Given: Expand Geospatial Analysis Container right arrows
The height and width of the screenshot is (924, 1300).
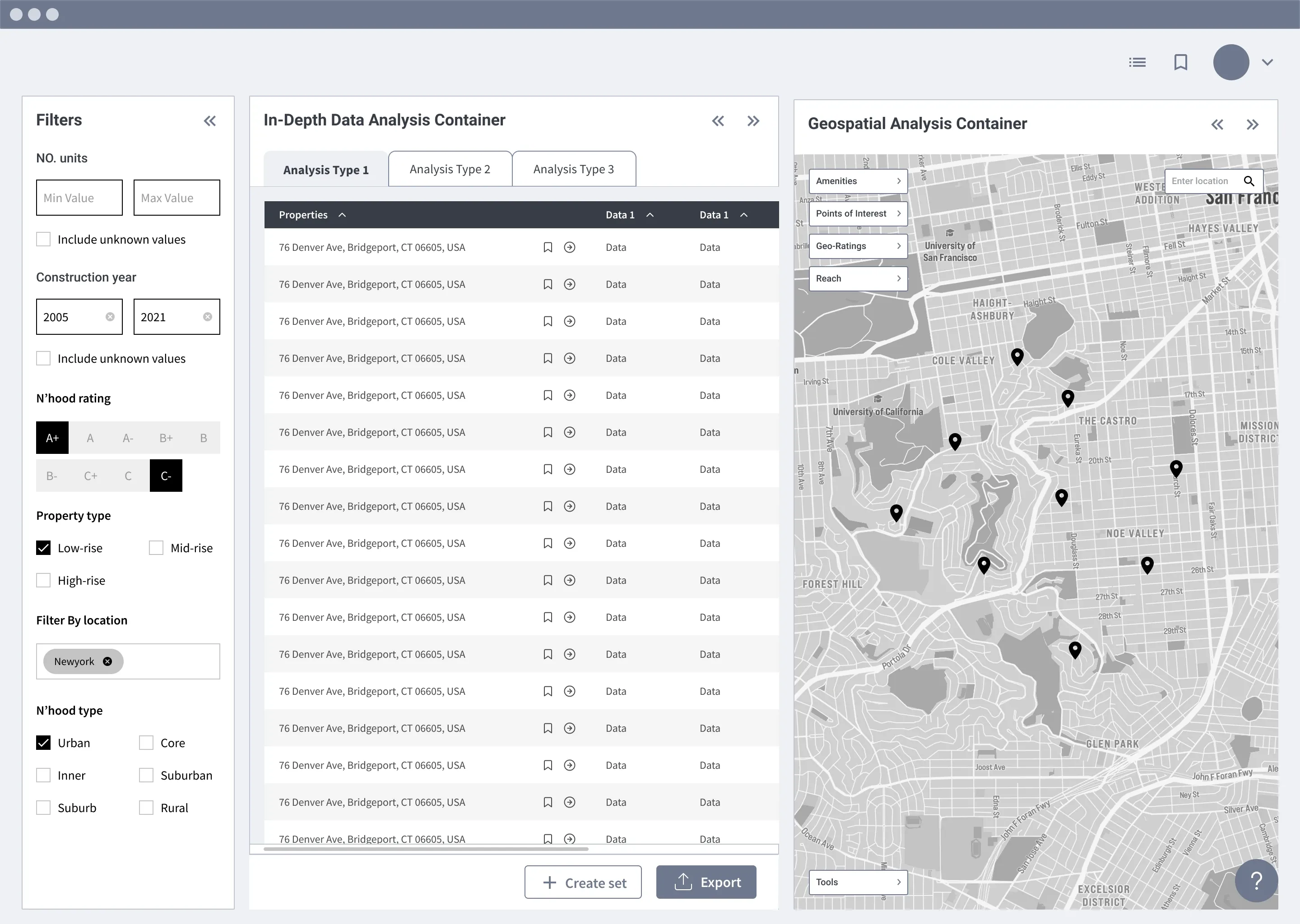Looking at the screenshot, I should tap(1252, 125).
